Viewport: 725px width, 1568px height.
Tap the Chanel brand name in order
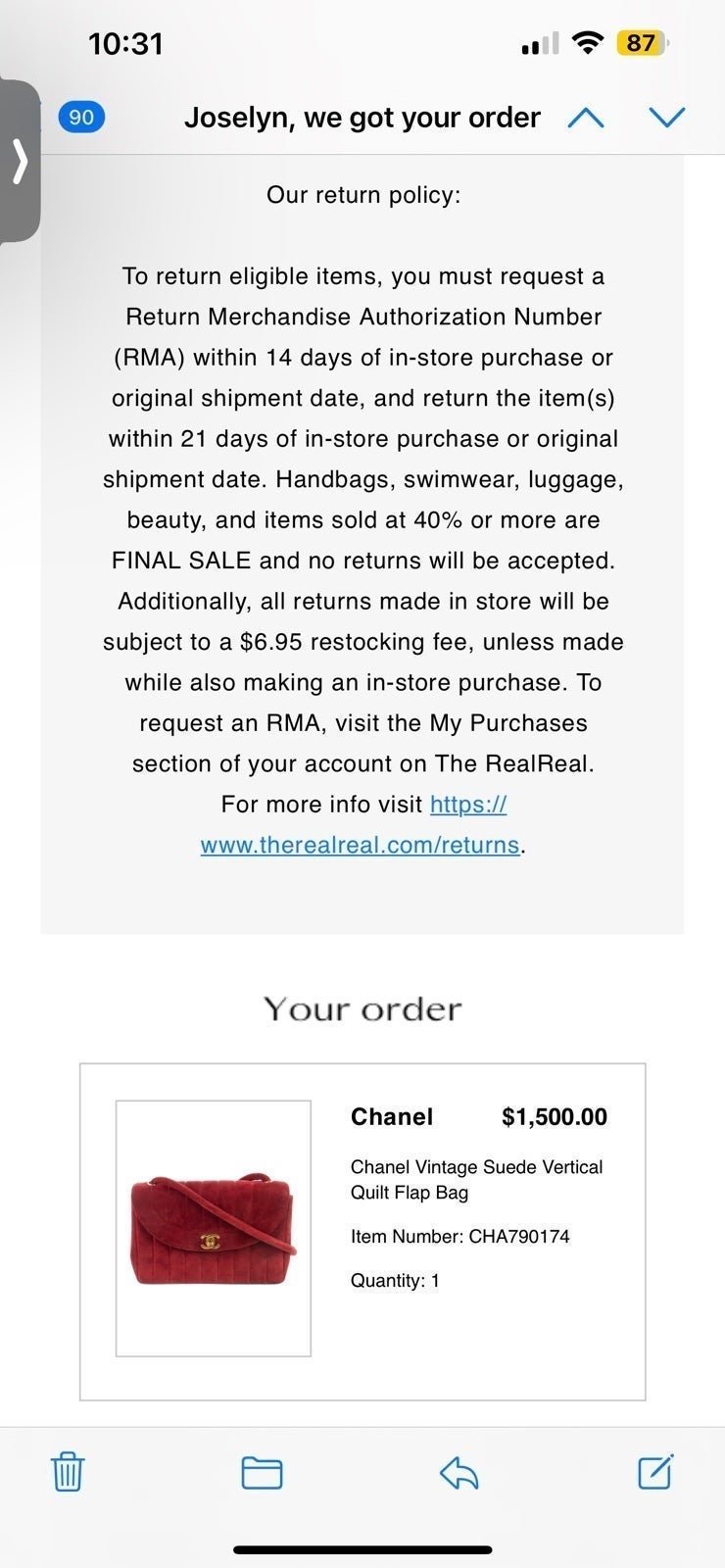392,1116
